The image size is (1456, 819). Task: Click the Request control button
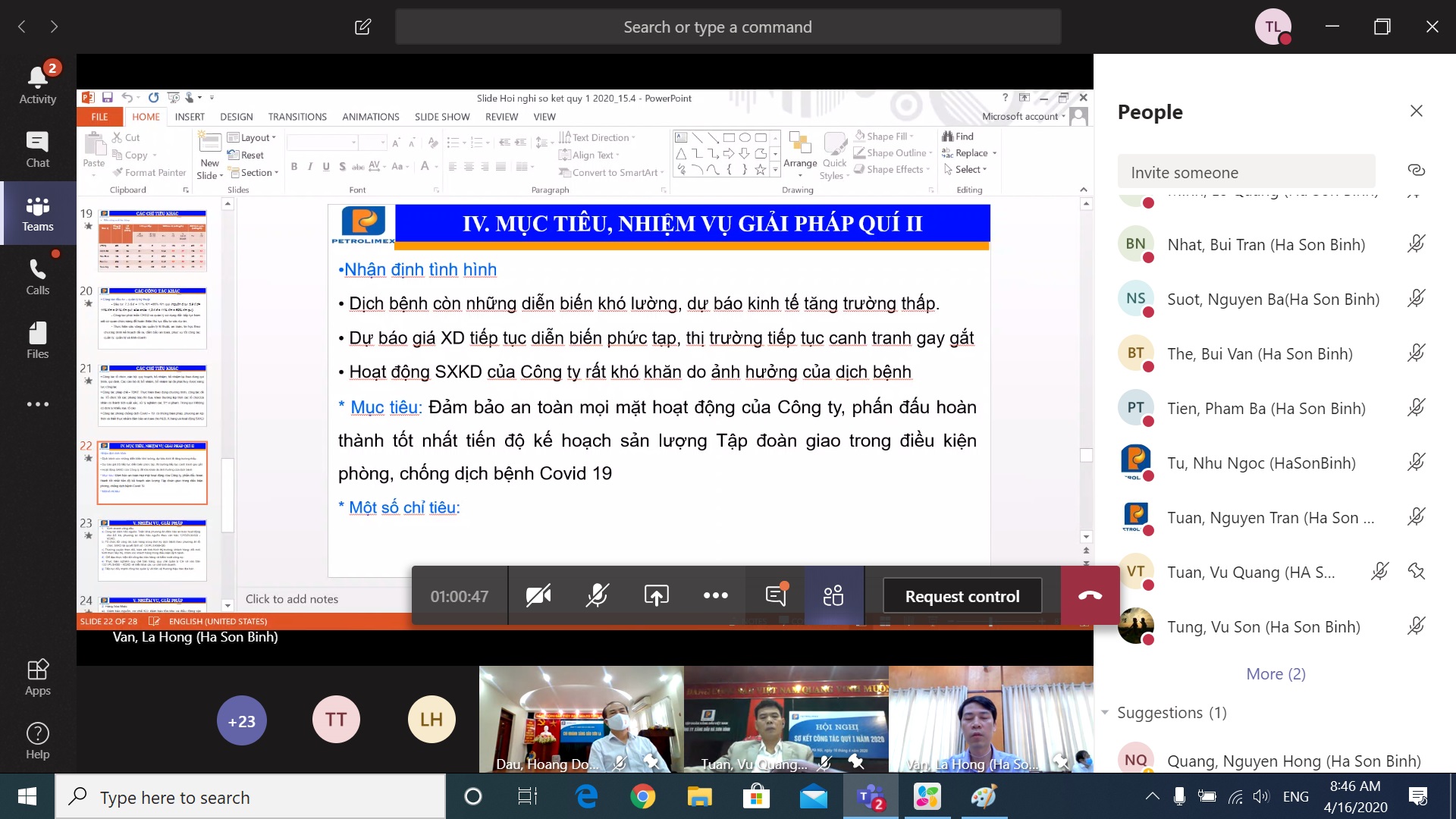point(962,596)
